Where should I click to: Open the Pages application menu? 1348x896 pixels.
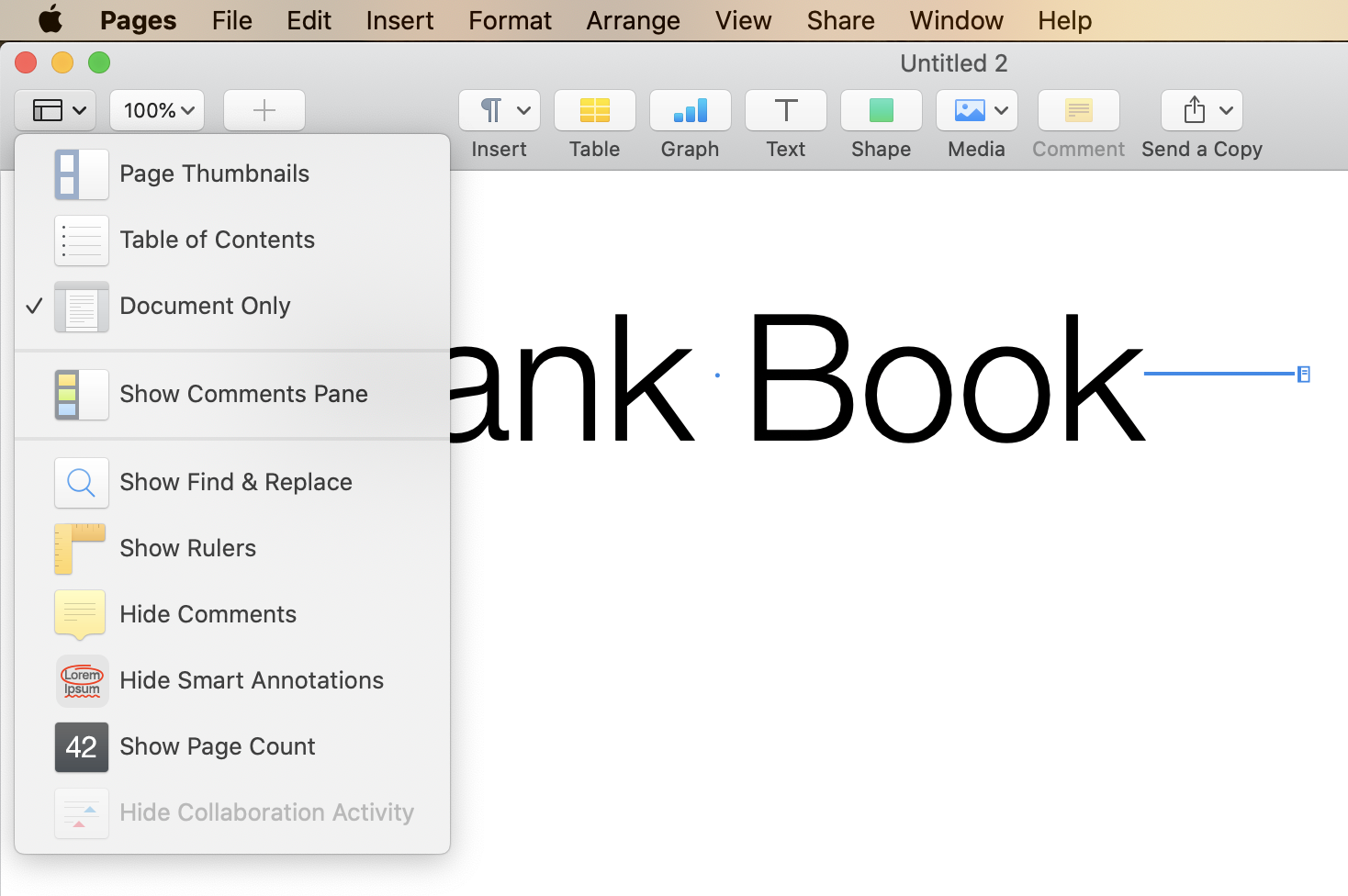[138, 20]
